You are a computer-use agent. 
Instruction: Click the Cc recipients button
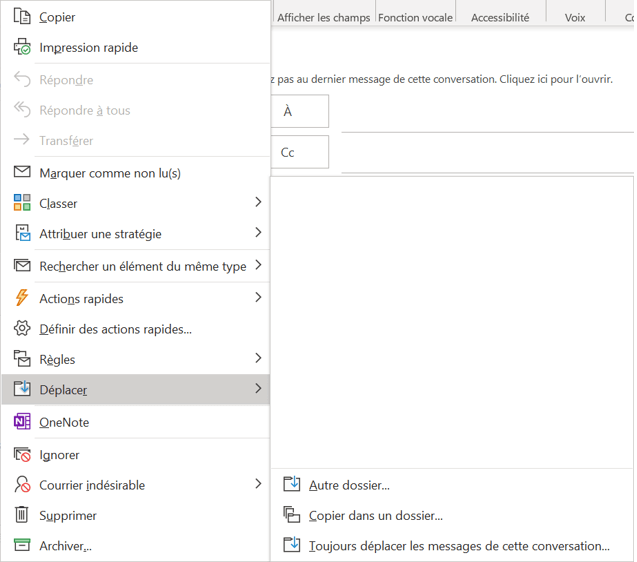(x=300, y=152)
